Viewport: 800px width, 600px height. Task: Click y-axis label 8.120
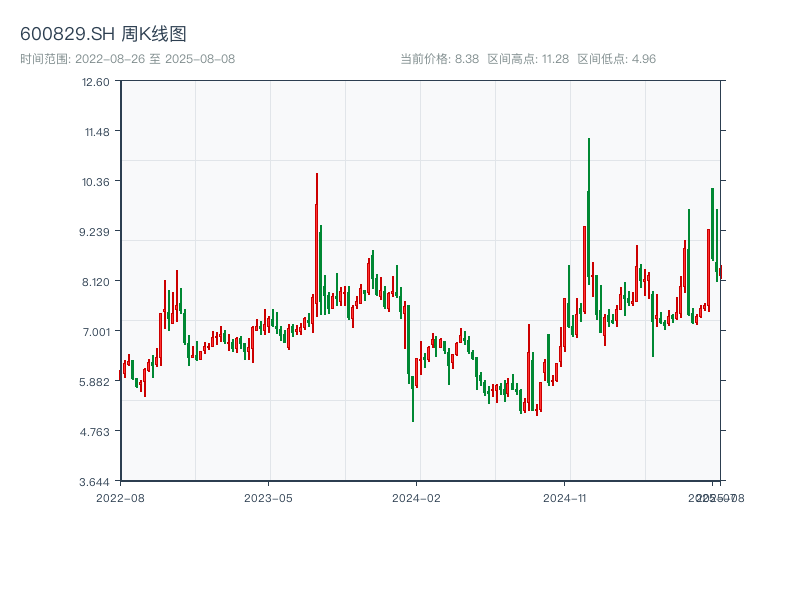pos(95,282)
